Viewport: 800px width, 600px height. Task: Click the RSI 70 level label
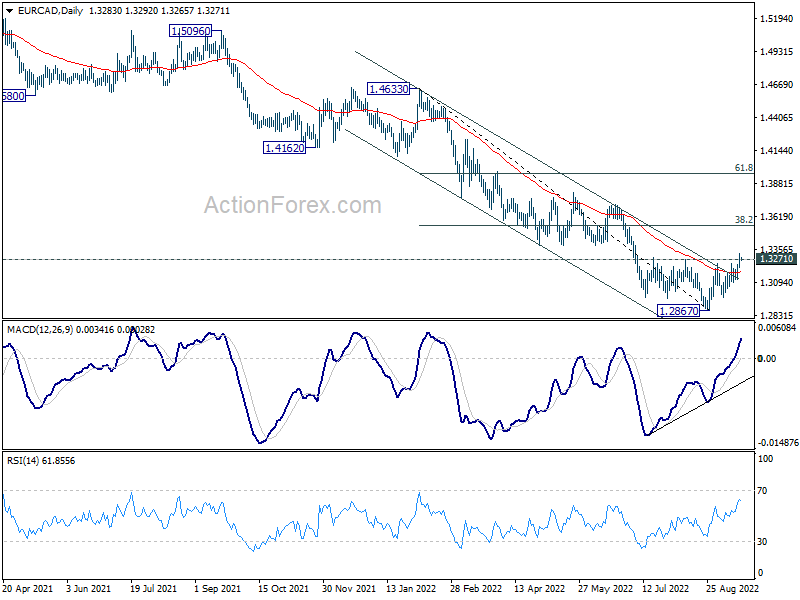(762, 491)
